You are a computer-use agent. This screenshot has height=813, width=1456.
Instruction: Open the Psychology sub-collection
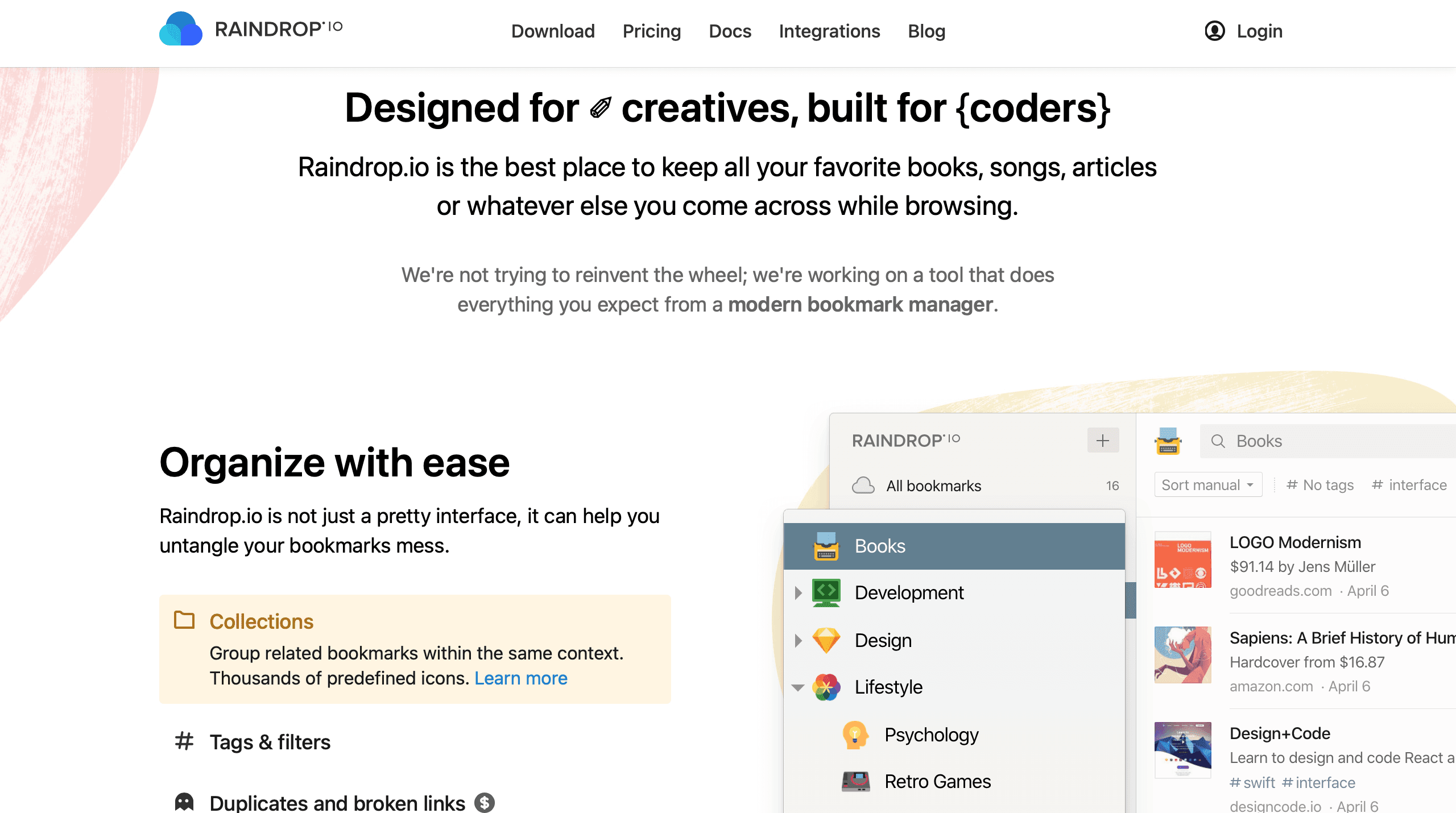pyautogui.click(x=932, y=735)
